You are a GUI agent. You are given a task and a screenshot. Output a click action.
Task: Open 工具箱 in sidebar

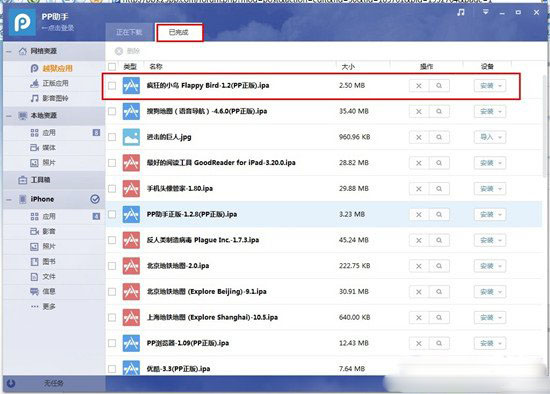tap(40, 180)
